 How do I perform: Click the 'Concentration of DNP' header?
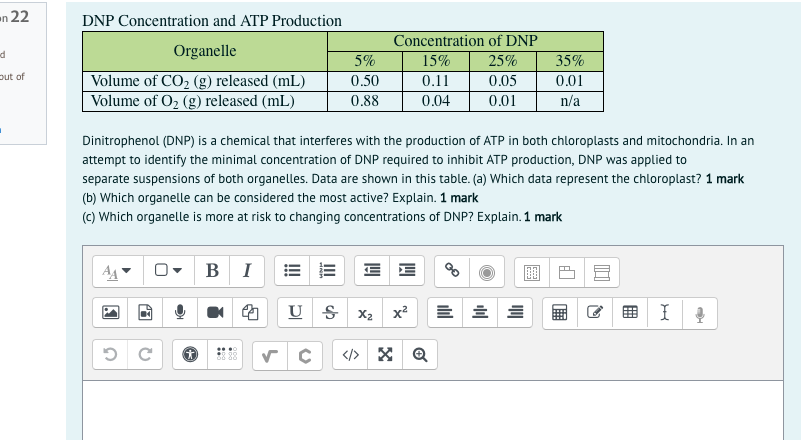click(x=465, y=41)
